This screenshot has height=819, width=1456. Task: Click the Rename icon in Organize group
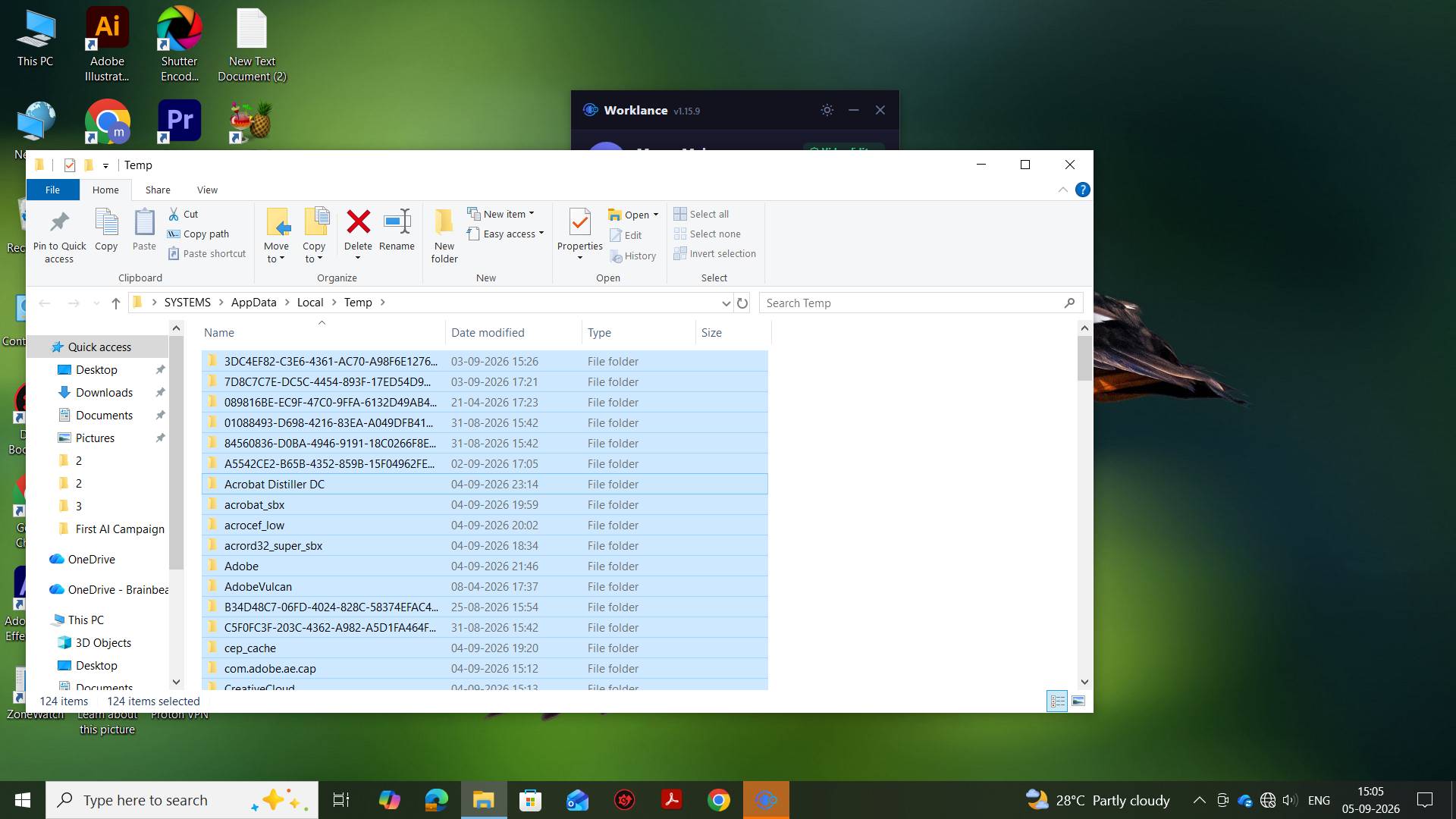click(397, 222)
